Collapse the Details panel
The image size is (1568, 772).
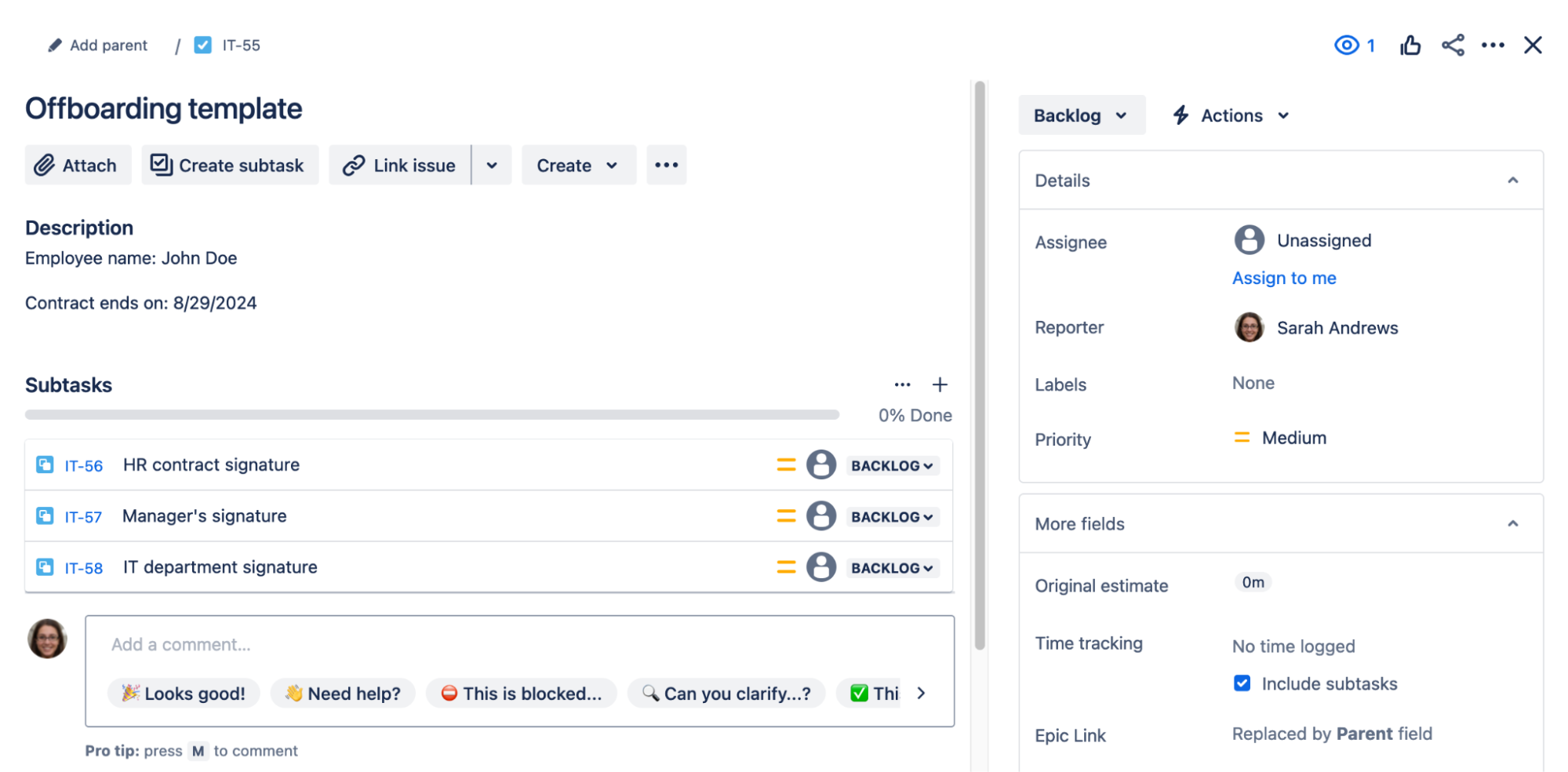(x=1513, y=180)
